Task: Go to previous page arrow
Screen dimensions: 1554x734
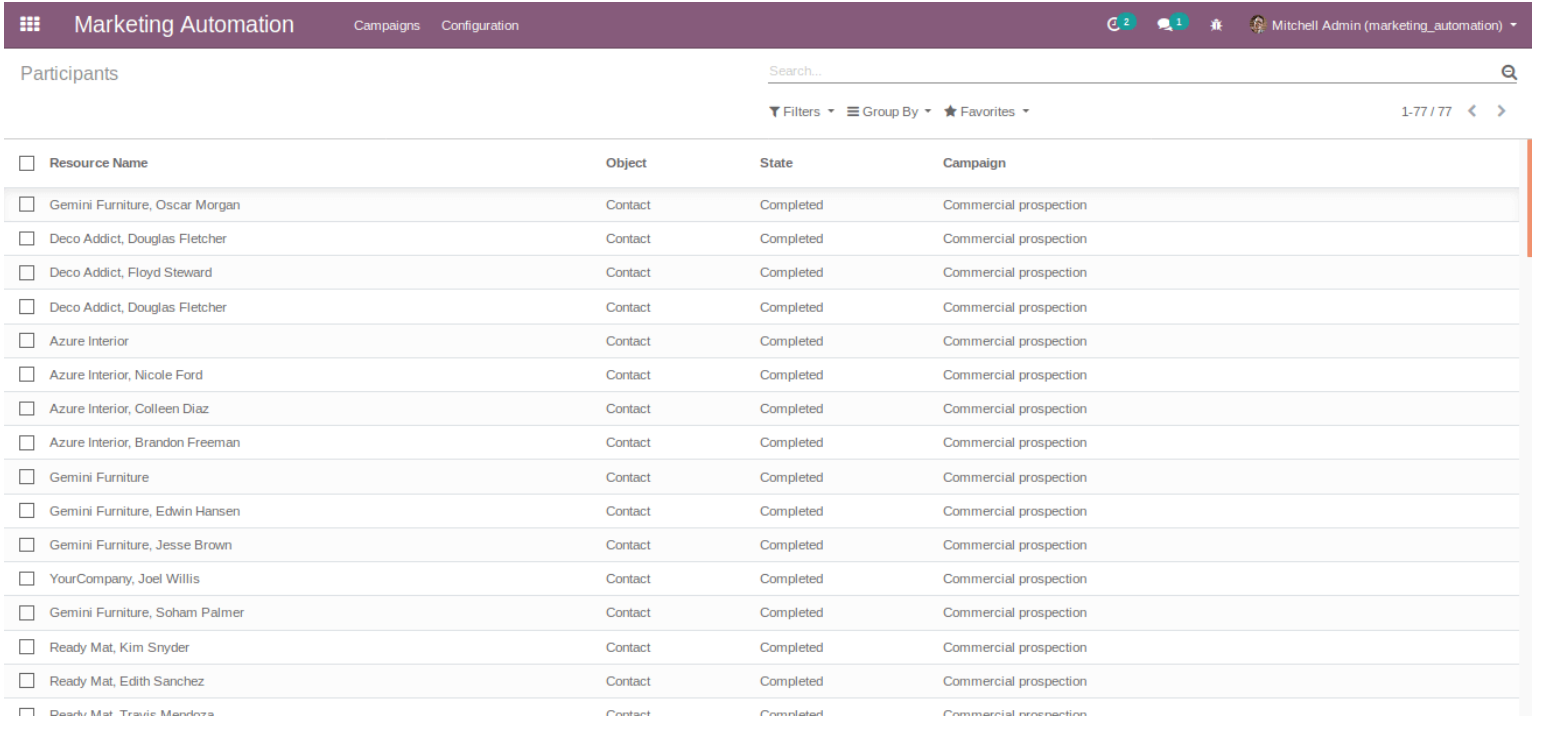Action: tap(1472, 111)
